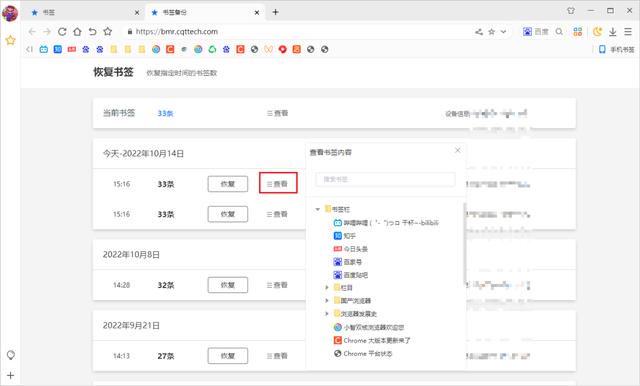Expand the first folder below 百度贴吧
The width and height of the screenshot is (640, 386).
327,288
